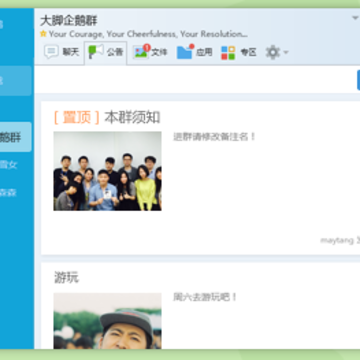The width and height of the screenshot is (360, 360).
Task: Switch to the 应用 tab label
Action: [204, 52]
